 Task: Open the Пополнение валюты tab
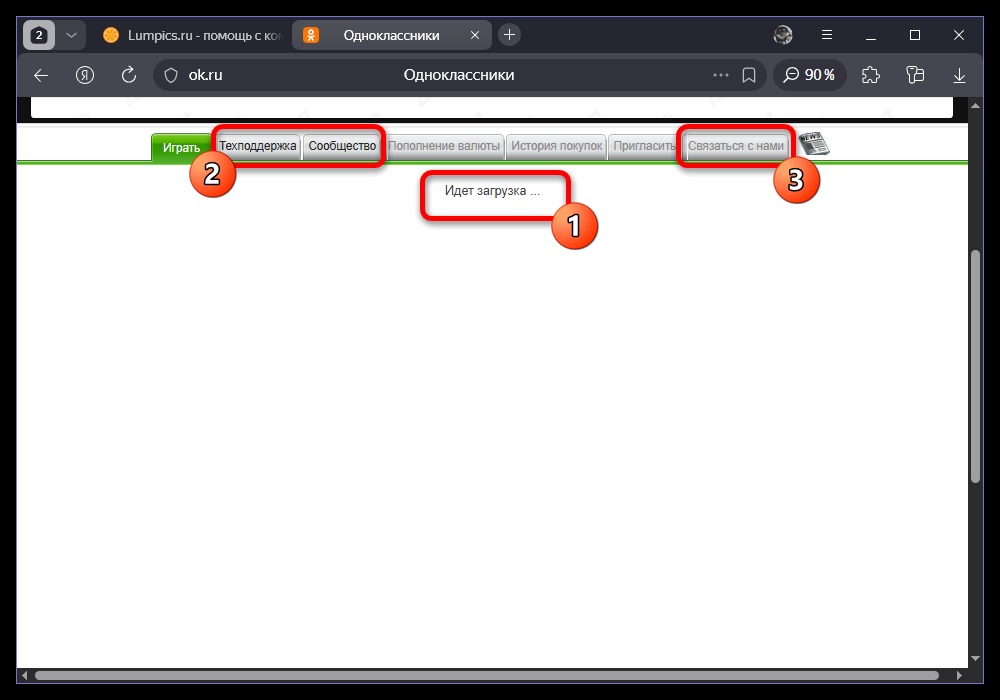444,146
